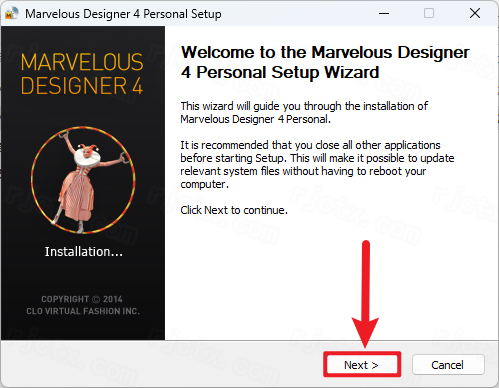
Task: Click the 'It is recommended that you close' paragraph
Action: (317, 165)
